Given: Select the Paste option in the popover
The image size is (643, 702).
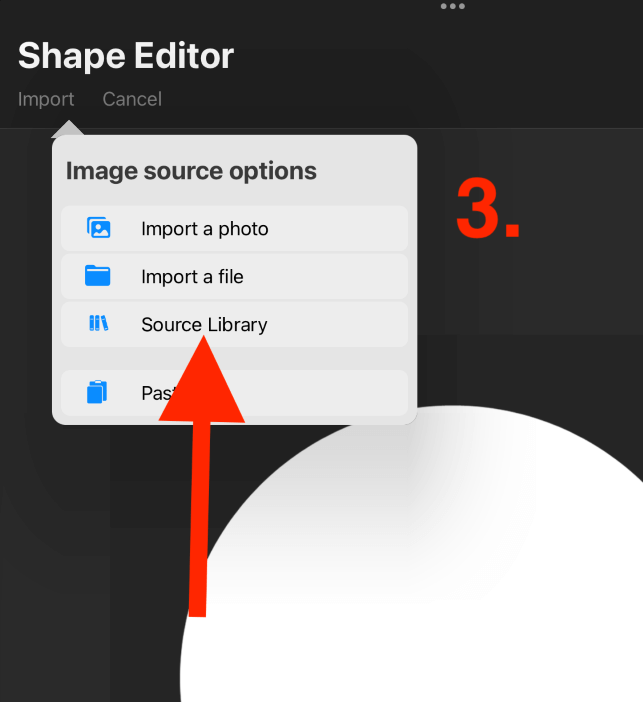Looking at the screenshot, I should click(234, 393).
